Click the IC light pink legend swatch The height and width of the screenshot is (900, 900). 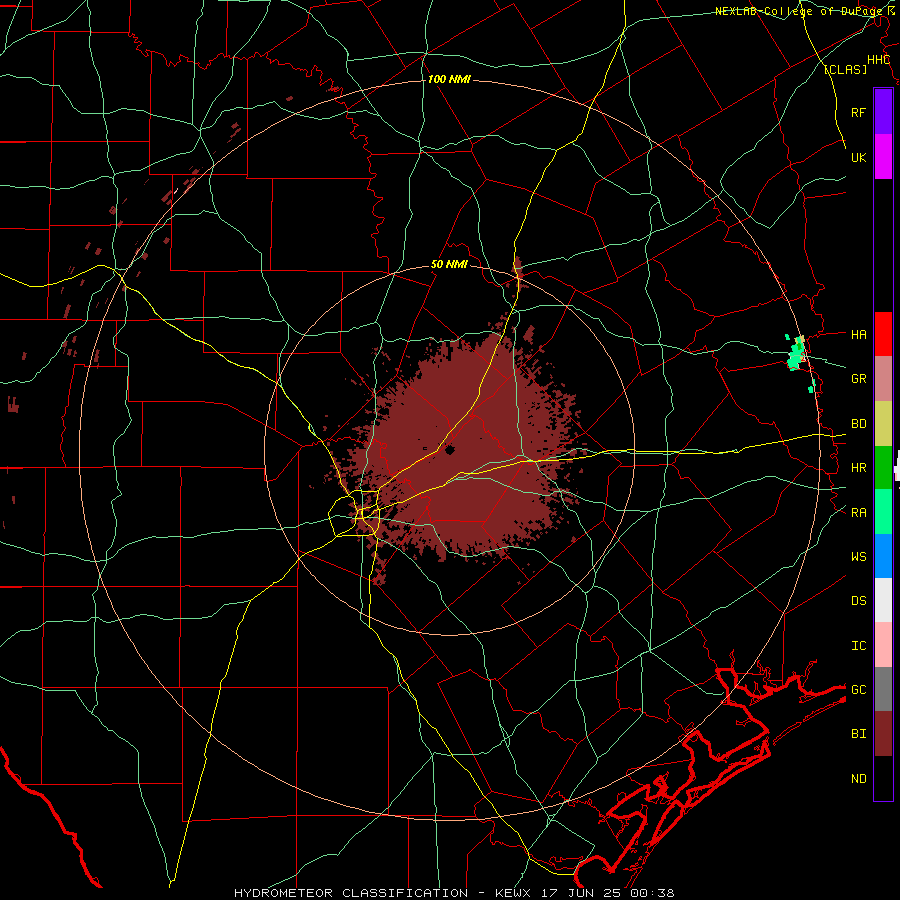point(883,645)
